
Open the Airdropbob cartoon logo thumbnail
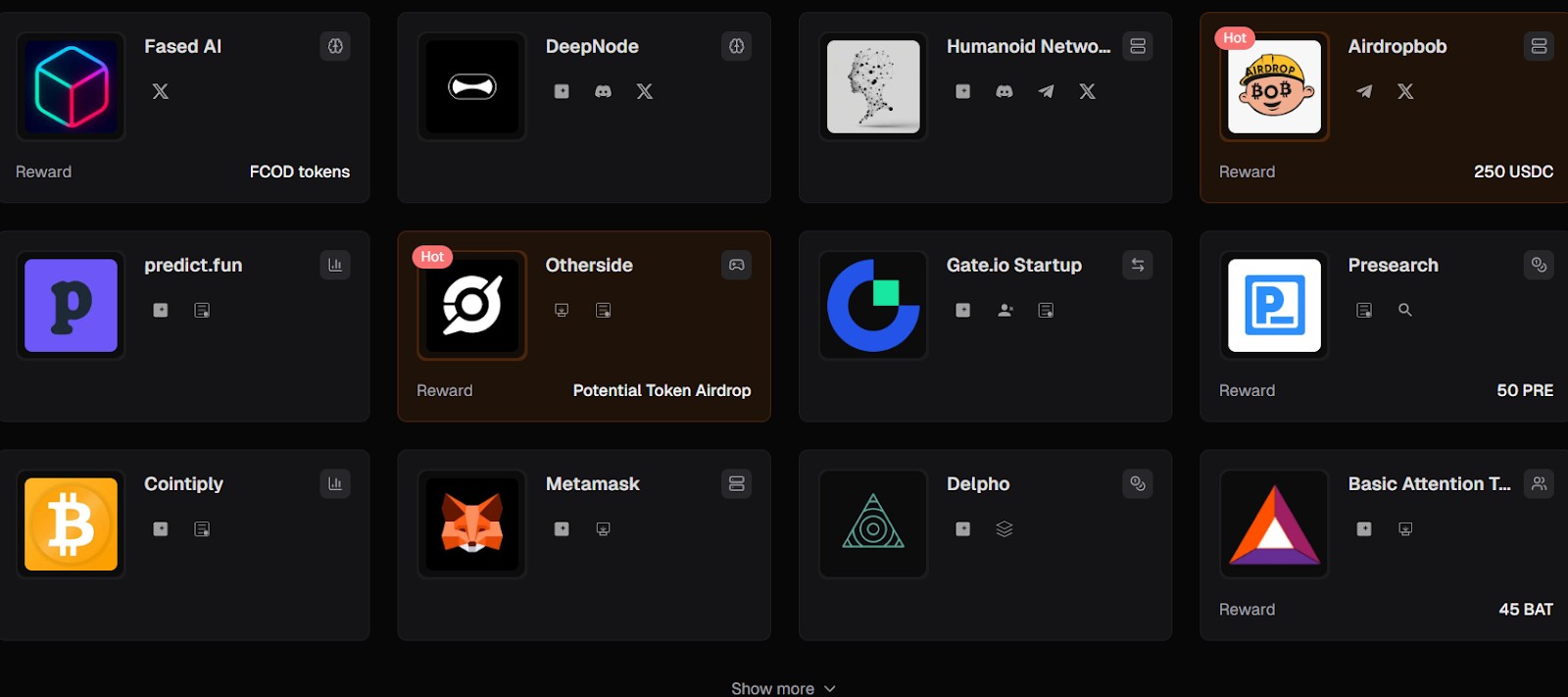pos(1274,86)
